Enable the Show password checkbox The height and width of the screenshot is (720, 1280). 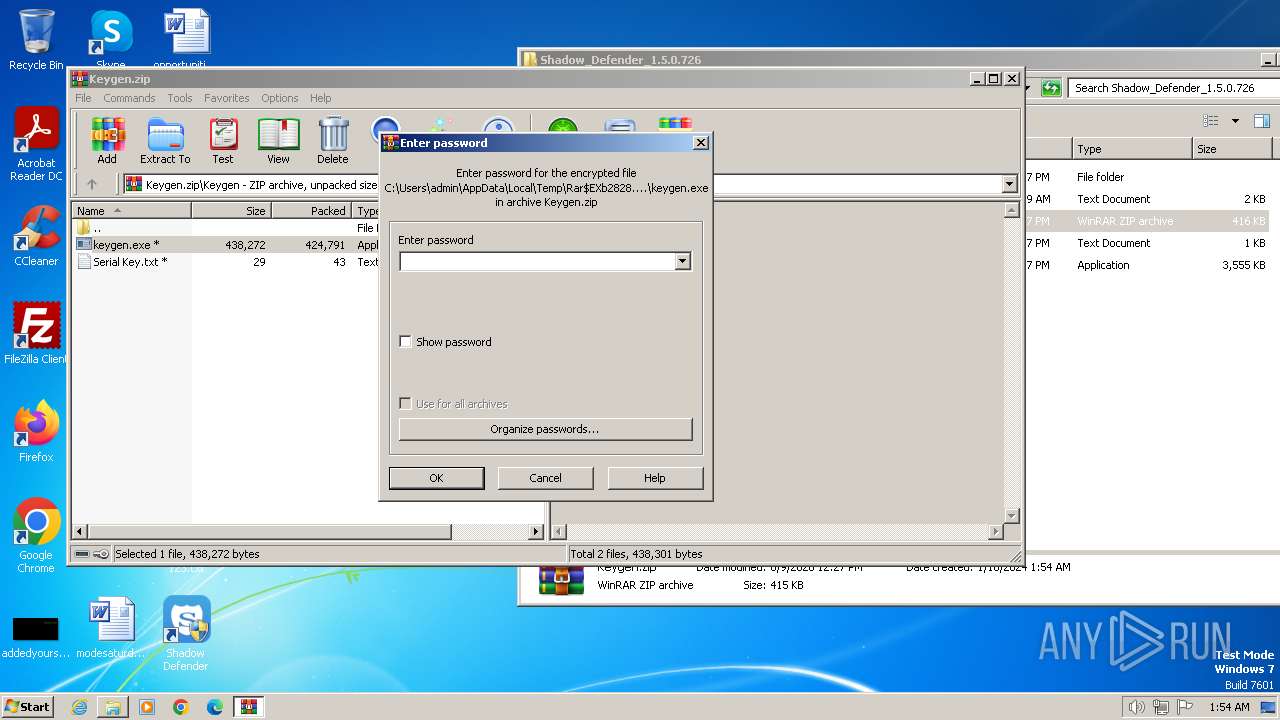405,342
